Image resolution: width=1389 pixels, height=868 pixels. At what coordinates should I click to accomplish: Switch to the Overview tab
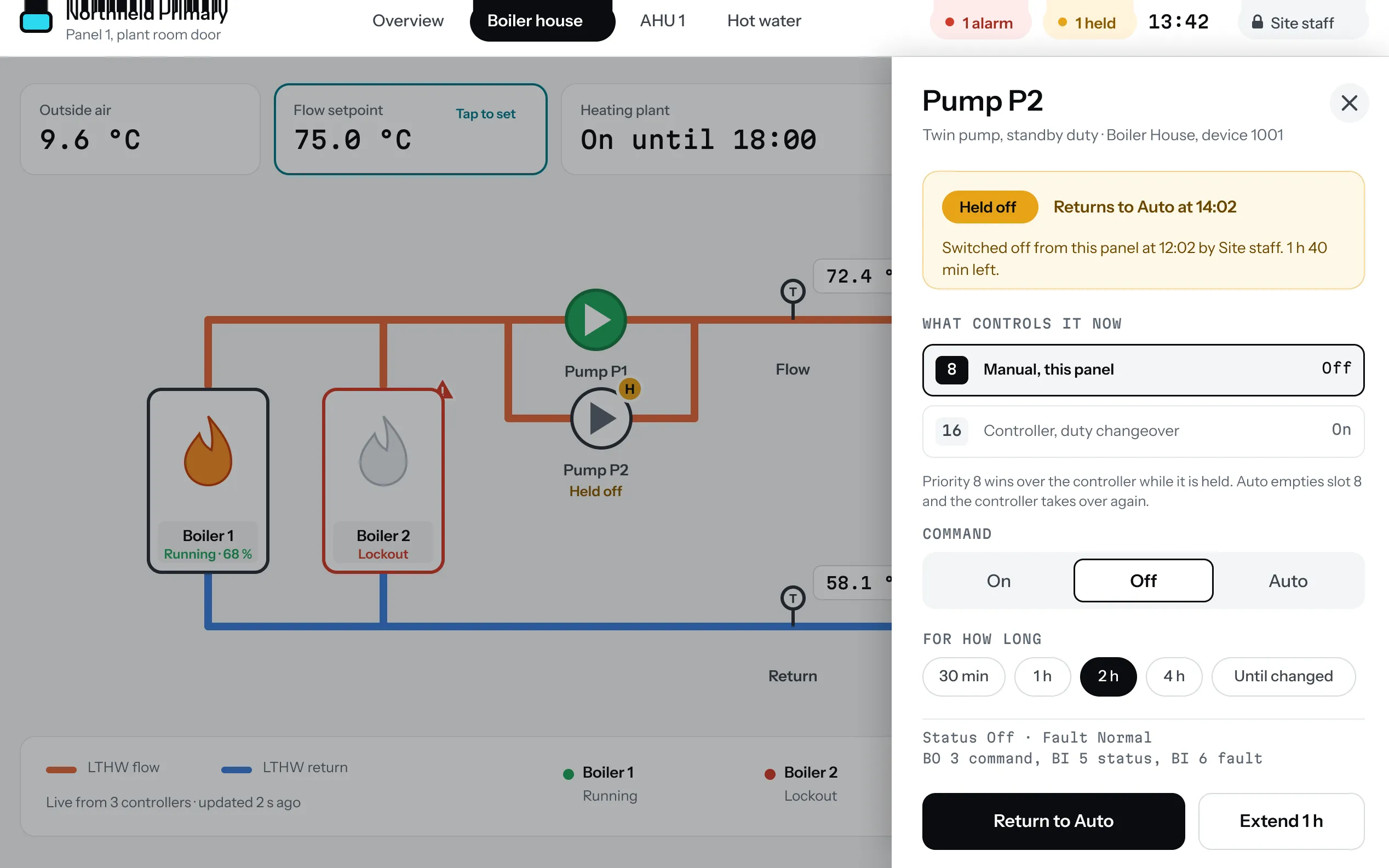point(407,21)
